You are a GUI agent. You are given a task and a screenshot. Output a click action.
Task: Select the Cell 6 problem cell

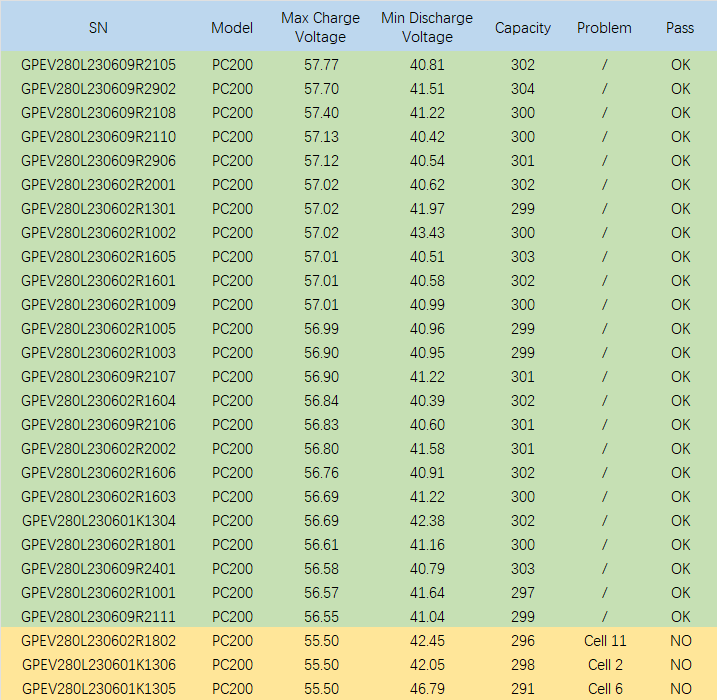tap(606, 689)
